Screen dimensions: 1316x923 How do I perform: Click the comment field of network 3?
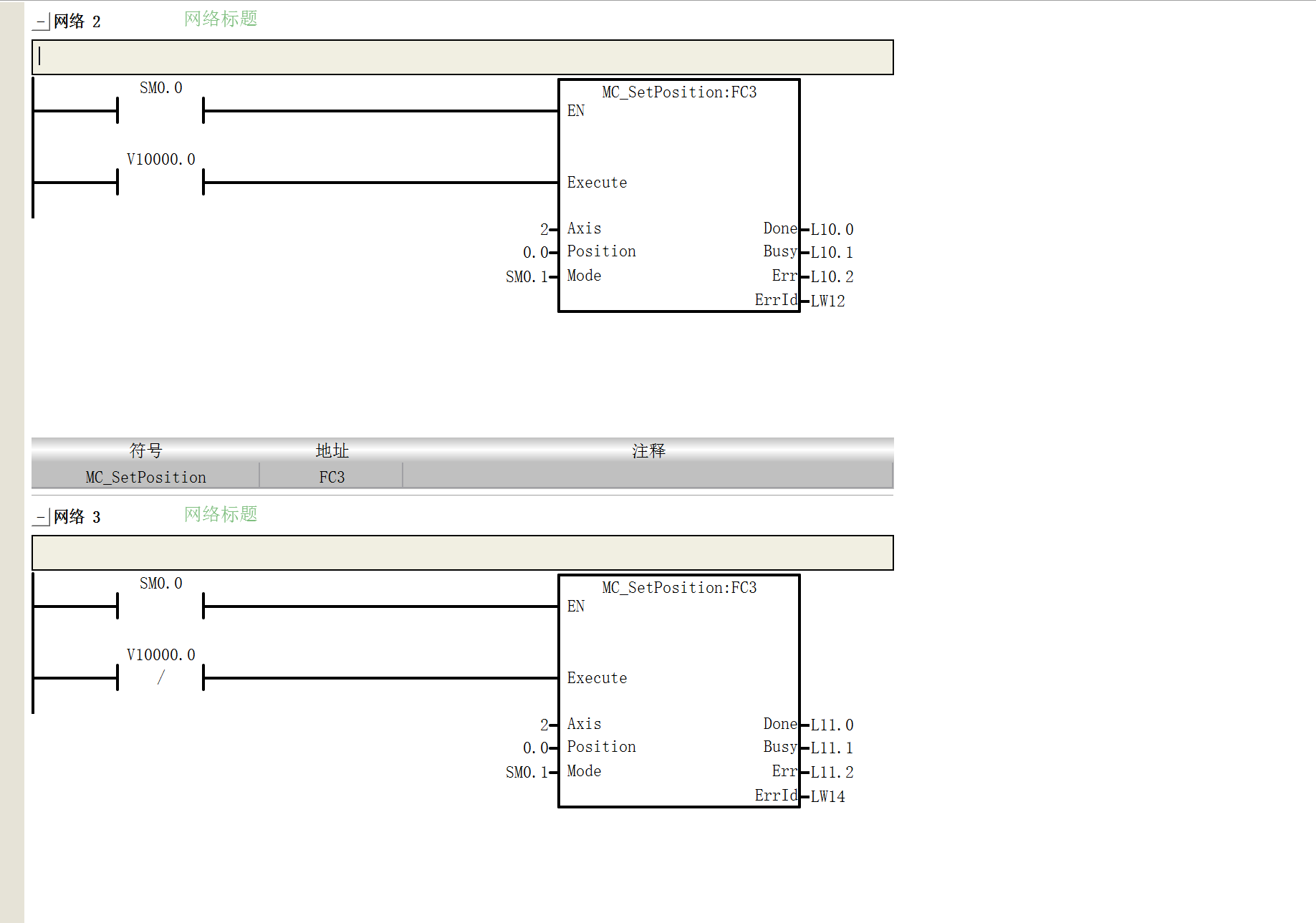coord(463,553)
